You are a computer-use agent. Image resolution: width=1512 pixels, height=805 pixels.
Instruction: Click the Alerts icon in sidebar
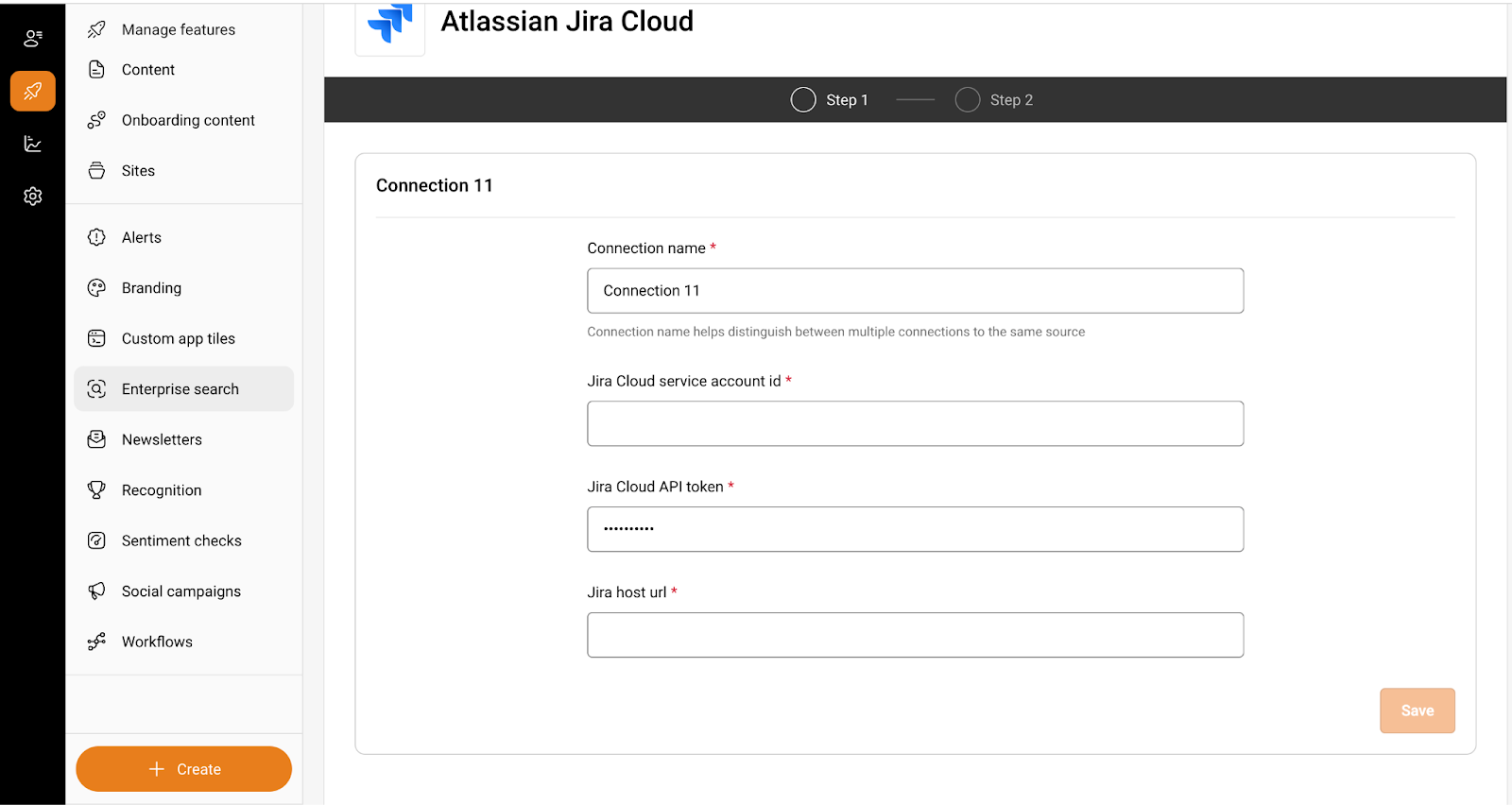[x=96, y=237]
